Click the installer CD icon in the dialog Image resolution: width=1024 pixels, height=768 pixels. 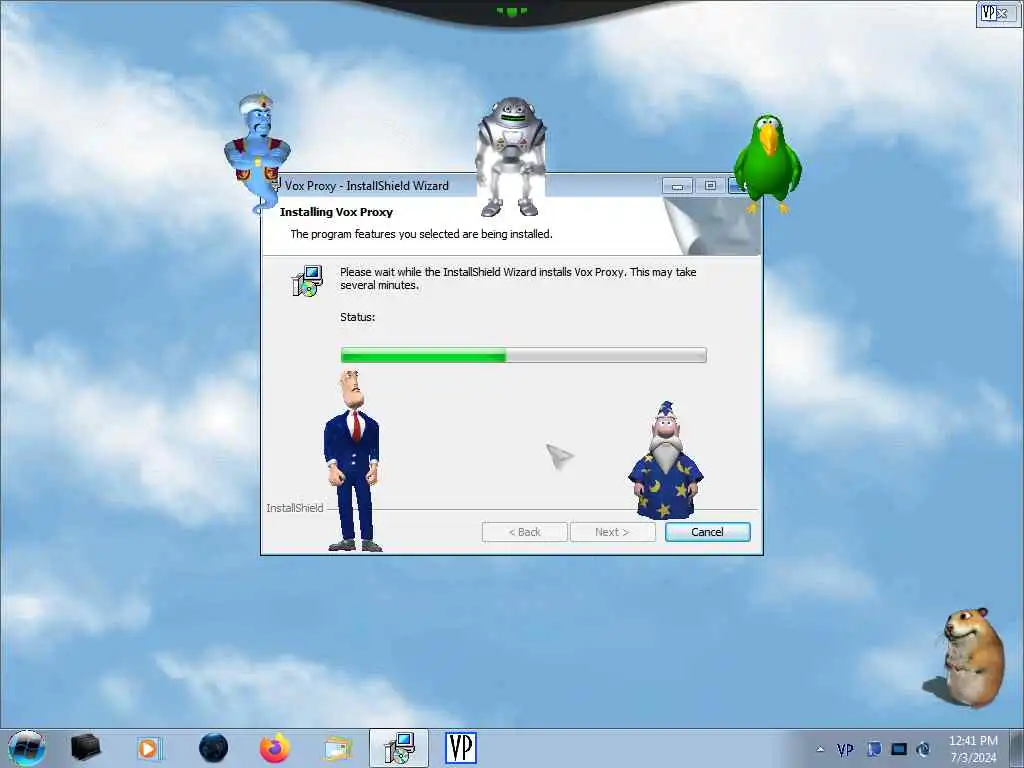[x=307, y=281]
